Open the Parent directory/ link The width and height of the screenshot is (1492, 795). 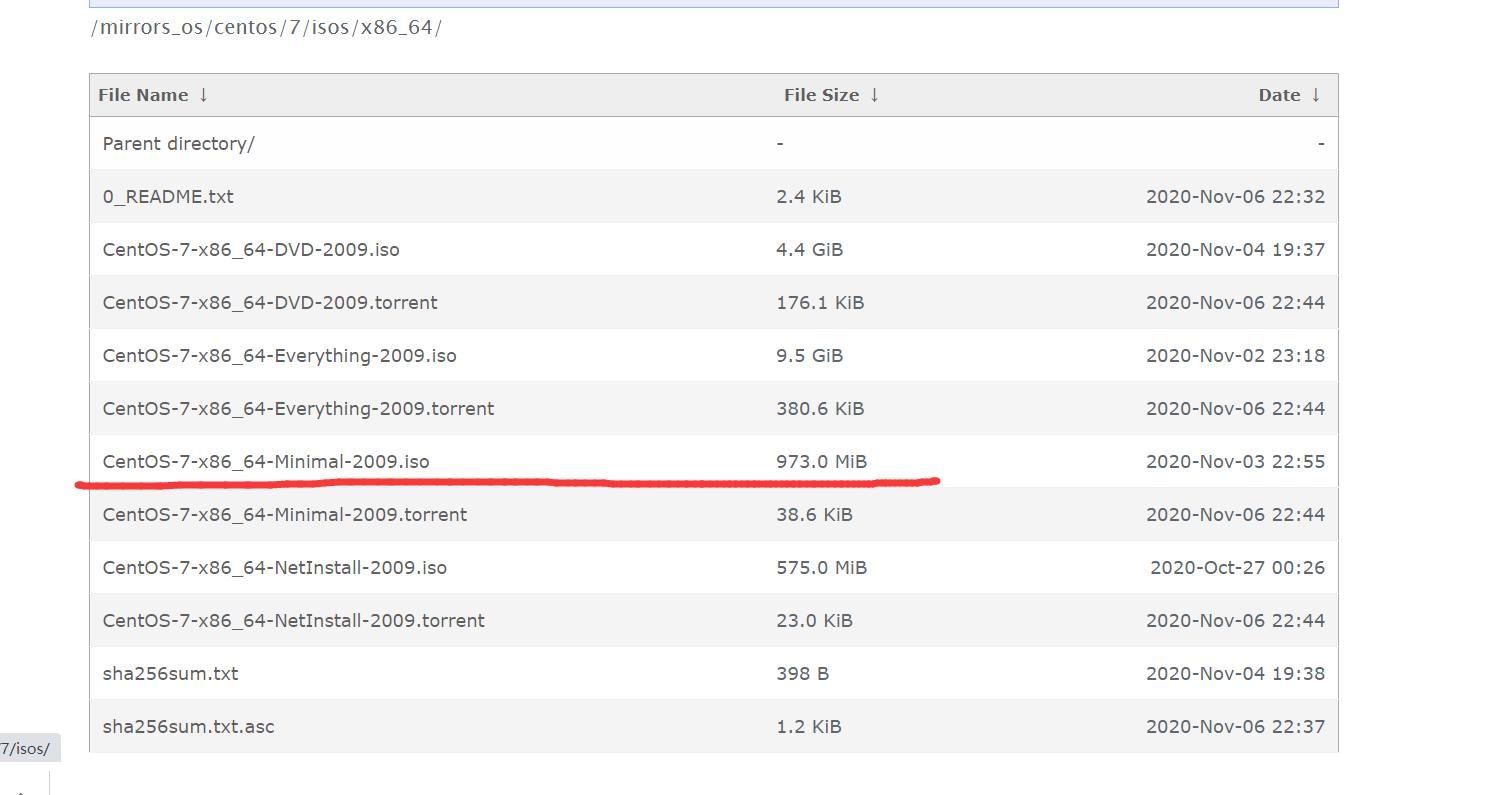pos(179,144)
